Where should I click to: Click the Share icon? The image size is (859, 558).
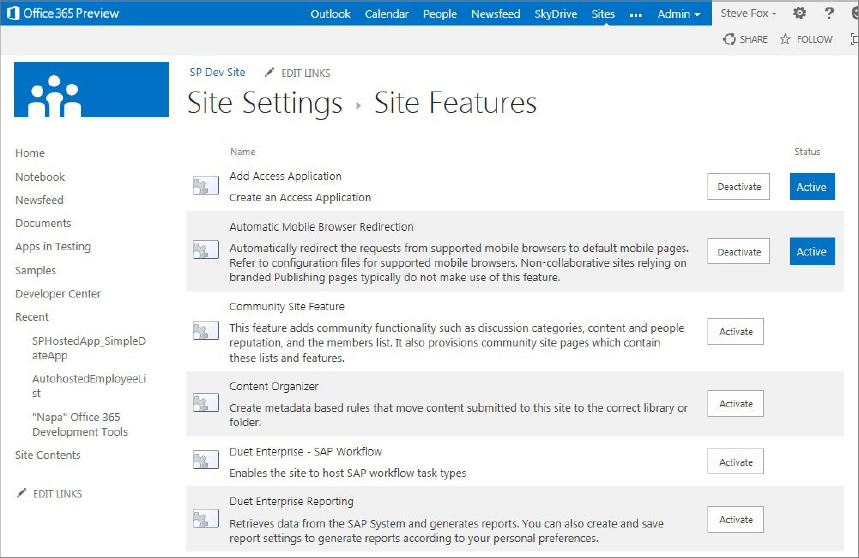coord(729,39)
